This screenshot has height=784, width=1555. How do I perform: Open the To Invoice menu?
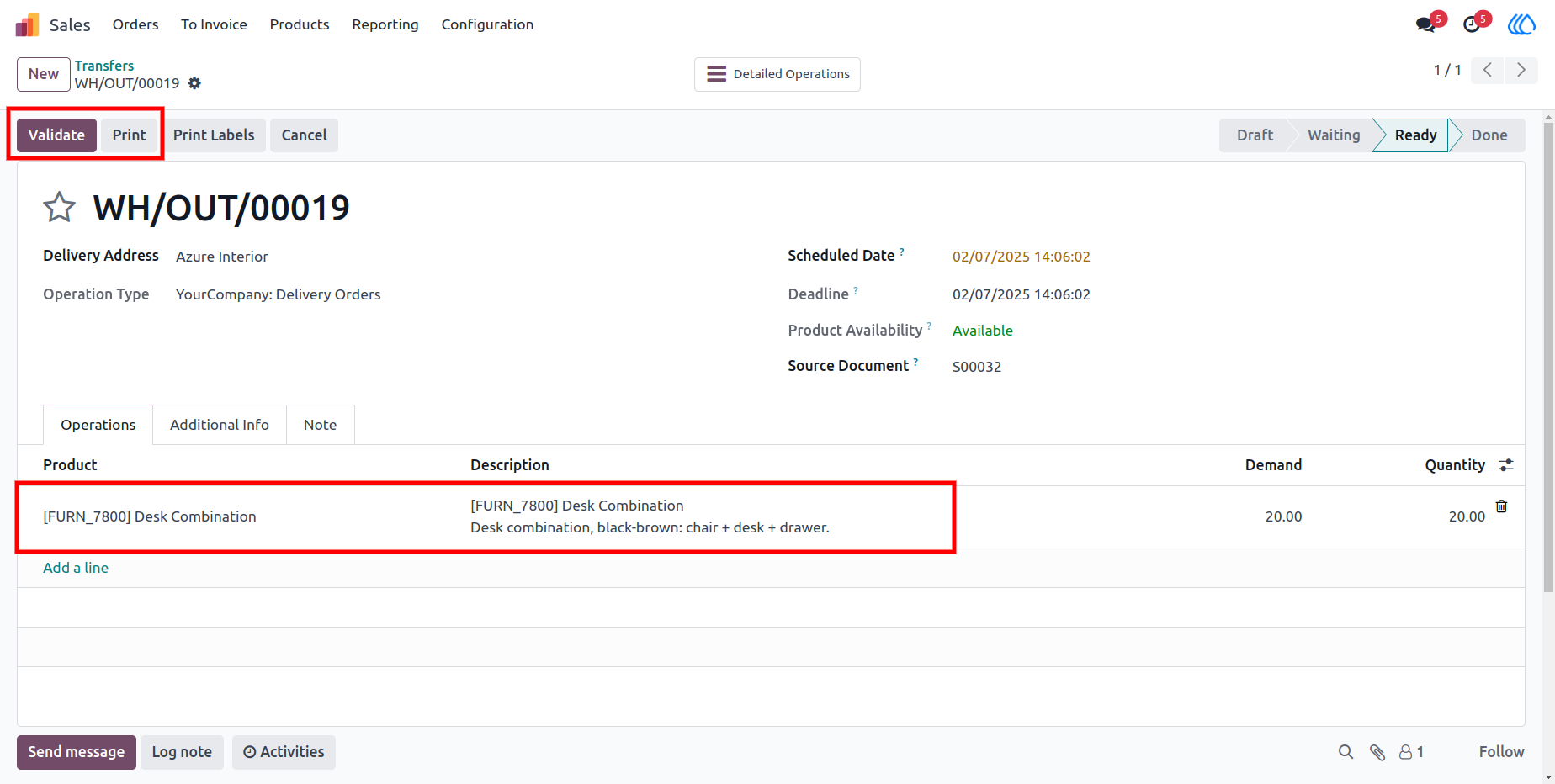214,24
